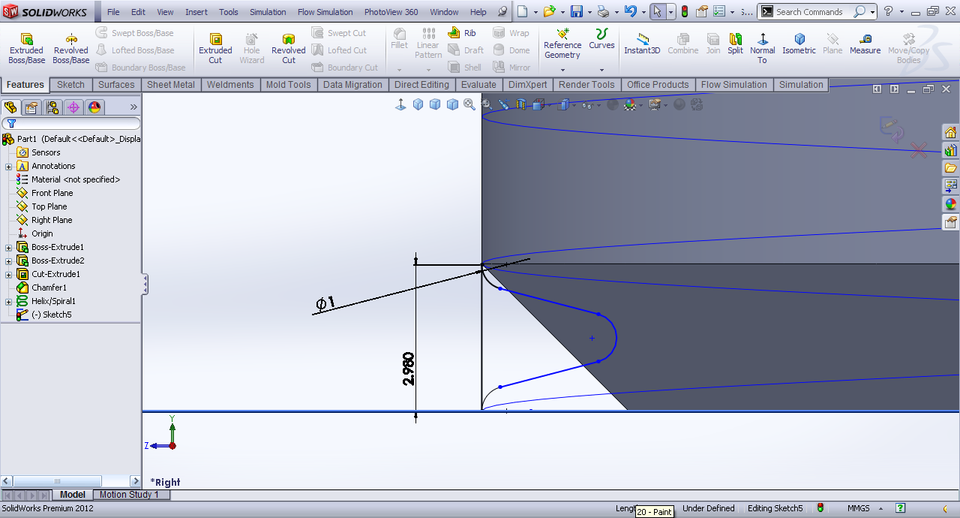The width and height of the screenshot is (960, 518).
Task: Open the Search Commands dropdown arrow
Action: [x=872, y=12]
